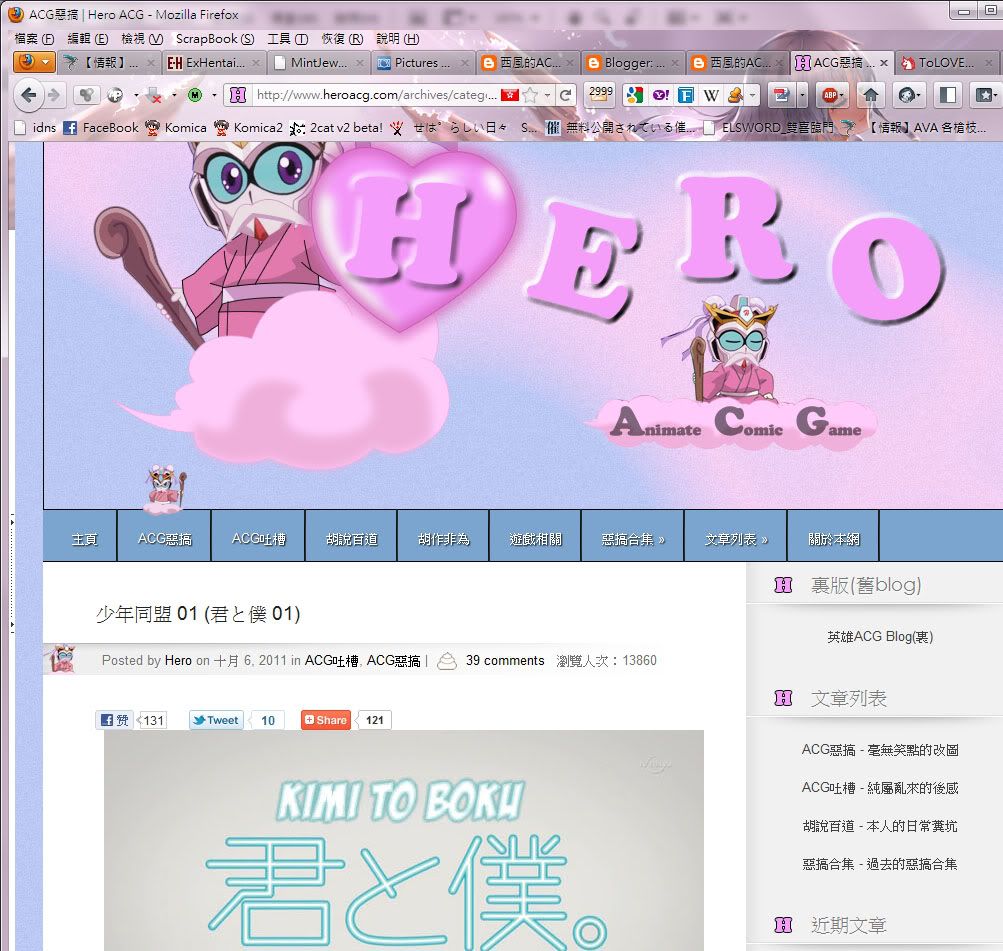
Task: Click the comments bubble icon
Action: coord(446,660)
